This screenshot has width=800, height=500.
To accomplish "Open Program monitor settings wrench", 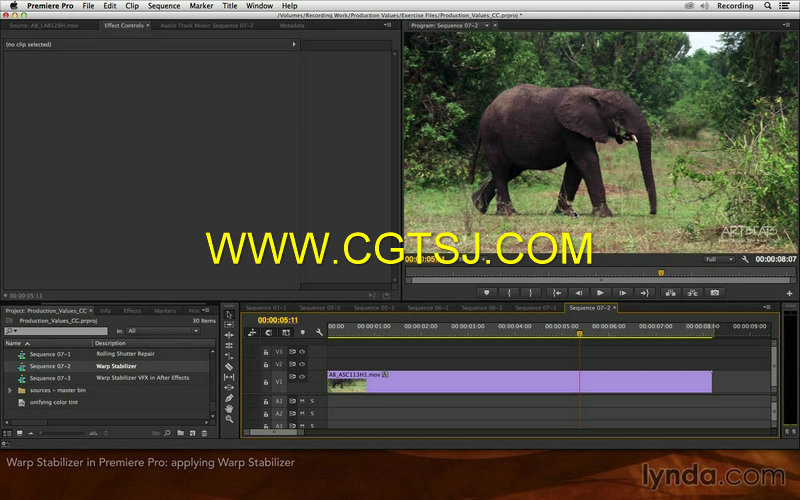I will click(x=745, y=259).
